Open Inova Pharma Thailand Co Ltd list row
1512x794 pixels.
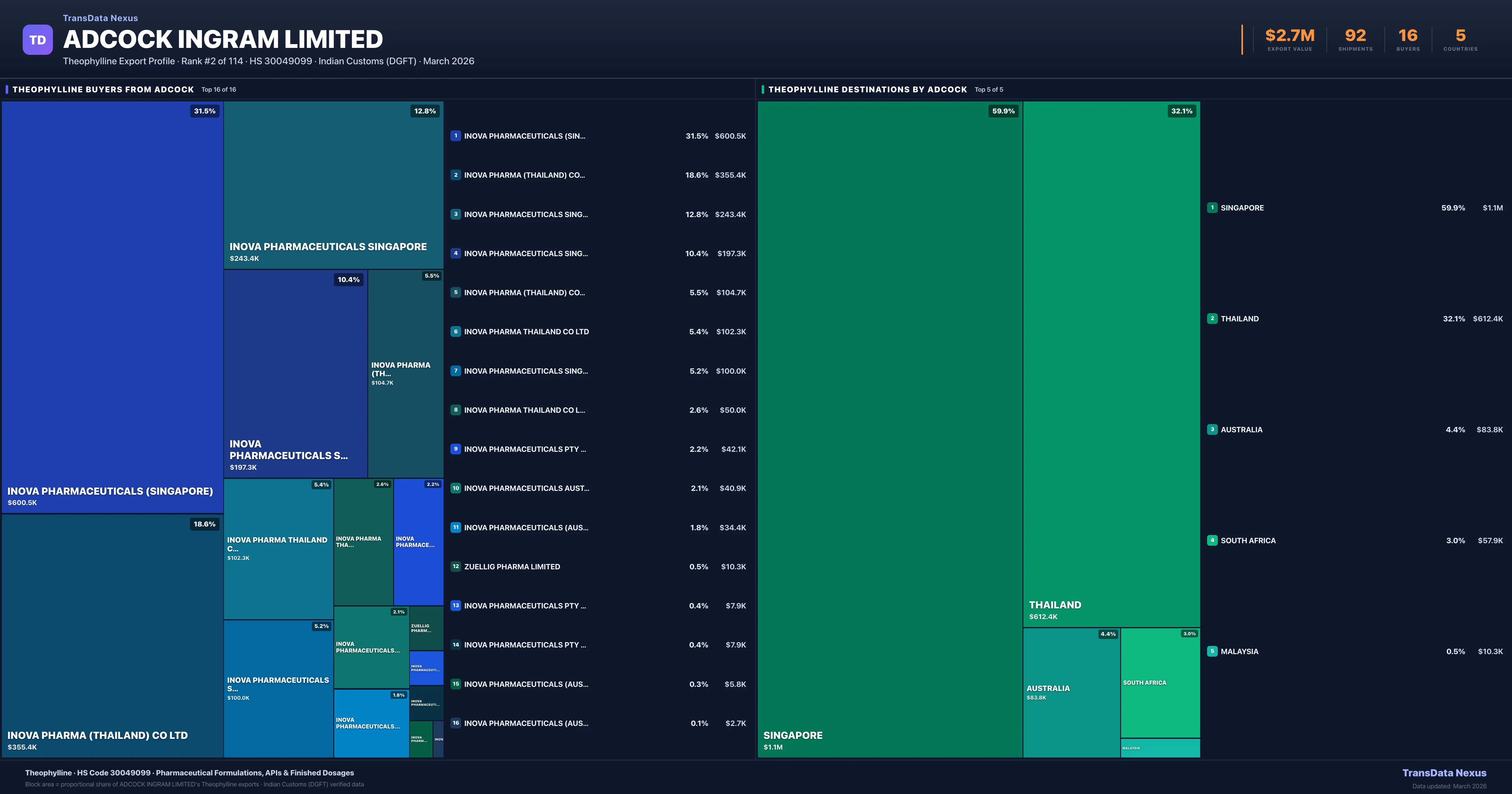click(x=526, y=332)
